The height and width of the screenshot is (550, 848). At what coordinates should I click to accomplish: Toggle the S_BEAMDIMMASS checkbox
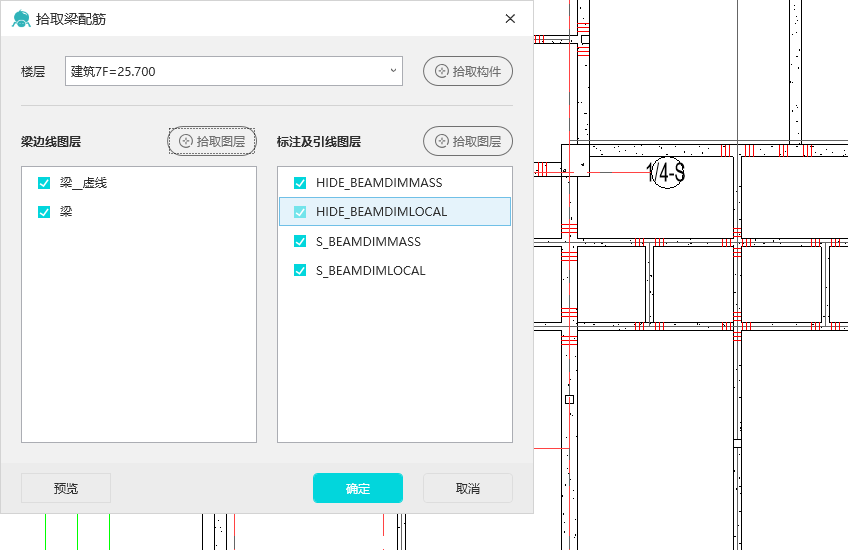tap(300, 241)
